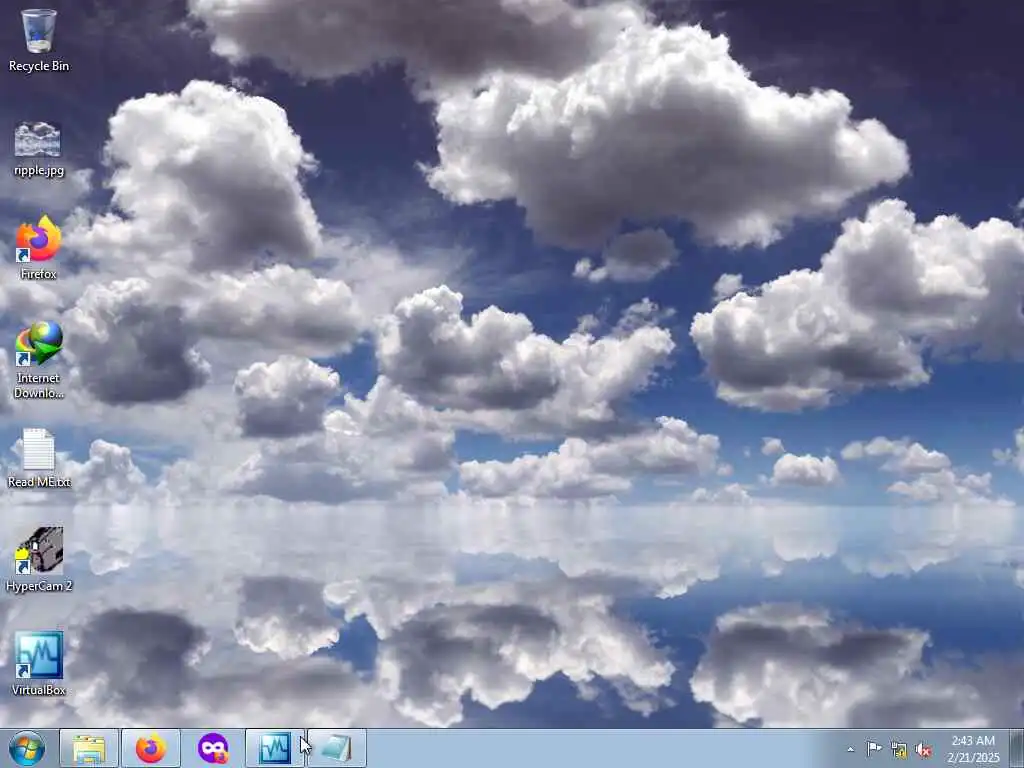Image resolution: width=1024 pixels, height=768 pixels.
Task: Select the ripple.jpg image file
Action: (39, 149)
